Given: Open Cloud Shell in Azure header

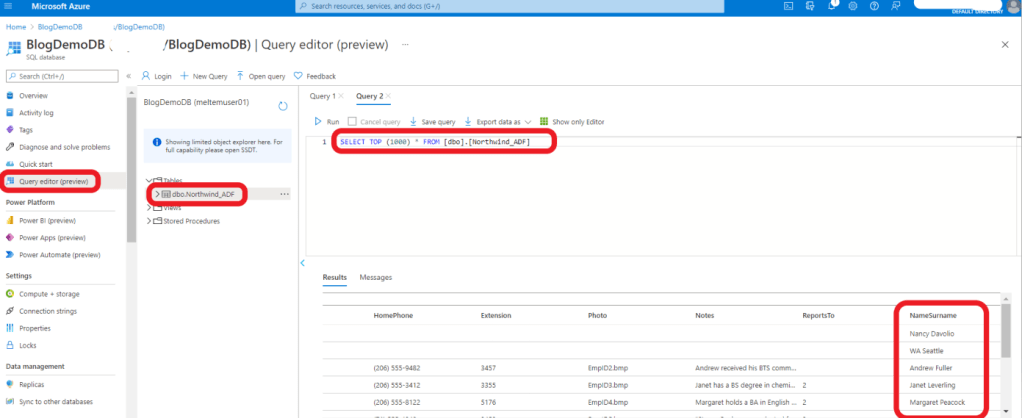Looking at the screenshot, I should point(789,6).
